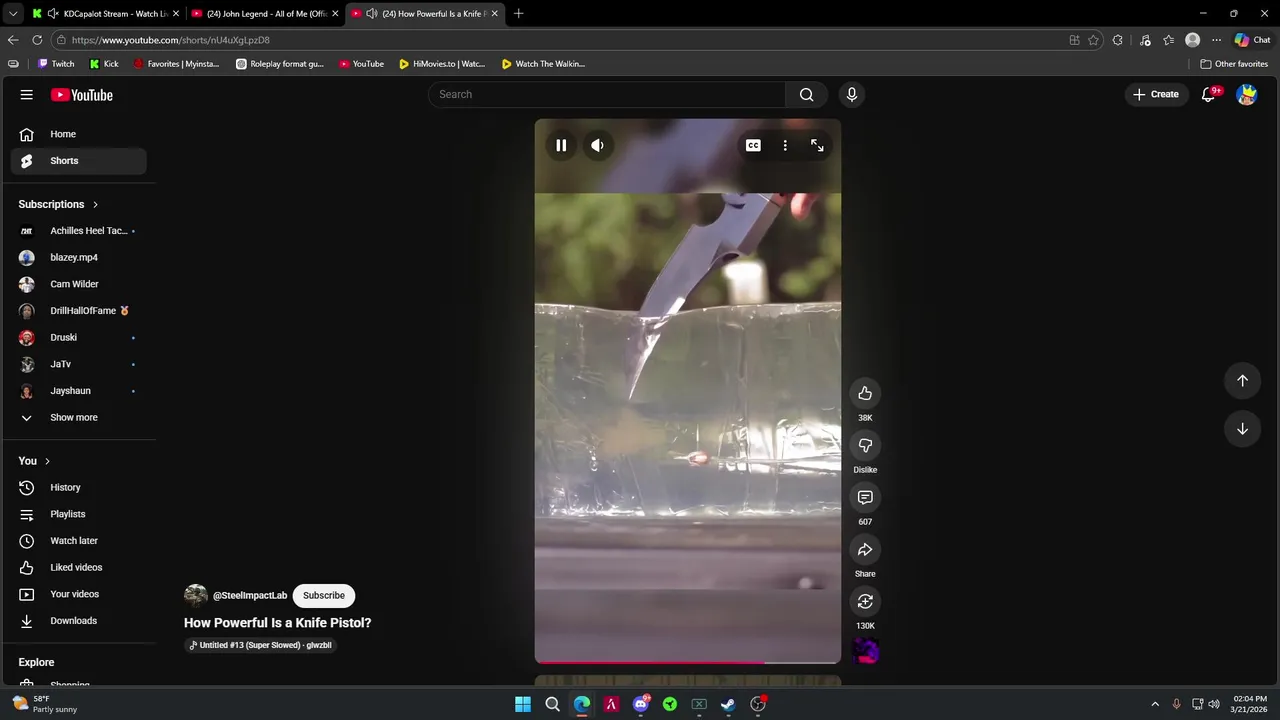Open Downloads
The image size is (1280, 720).
tap(78, 621)
